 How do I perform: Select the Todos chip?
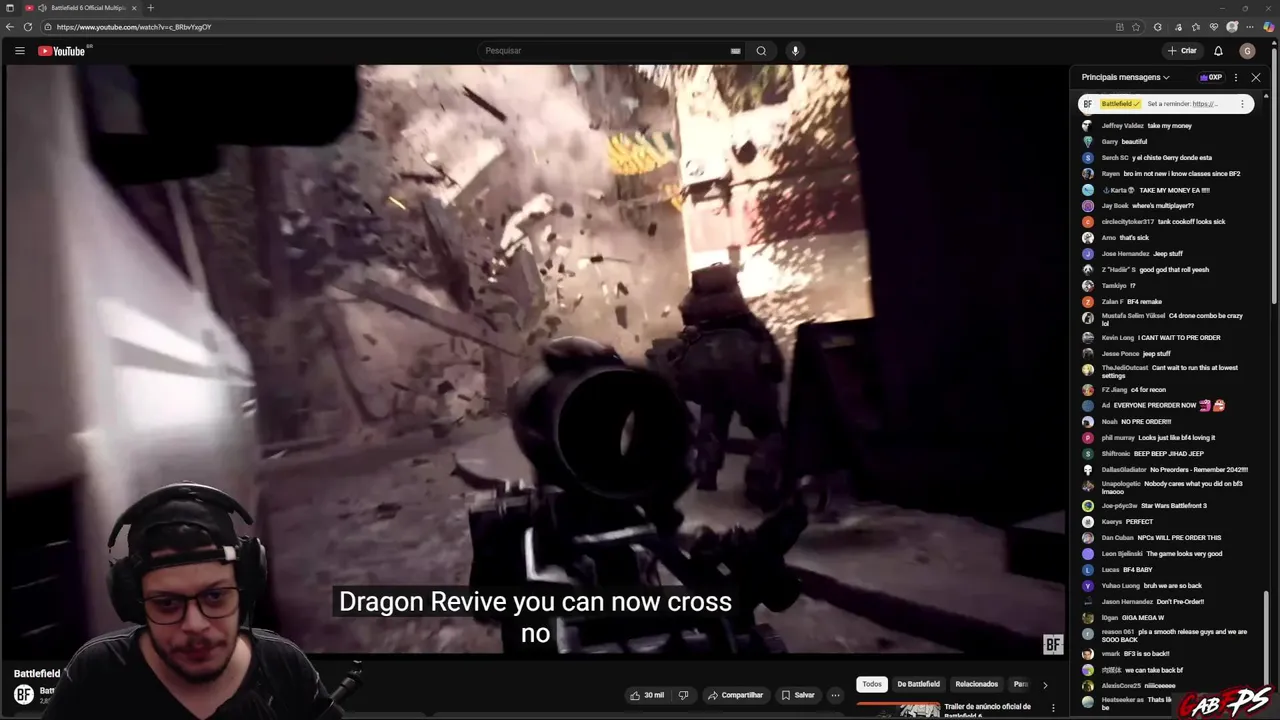pyautogui.click(x=872, y=684)
